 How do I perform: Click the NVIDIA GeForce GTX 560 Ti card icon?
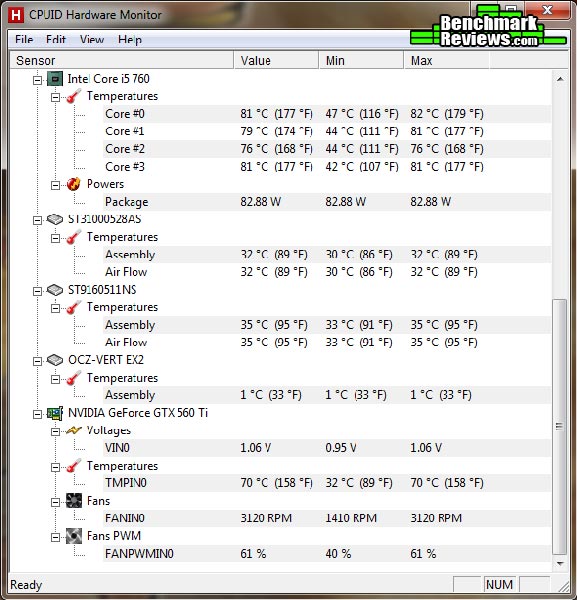55,413
